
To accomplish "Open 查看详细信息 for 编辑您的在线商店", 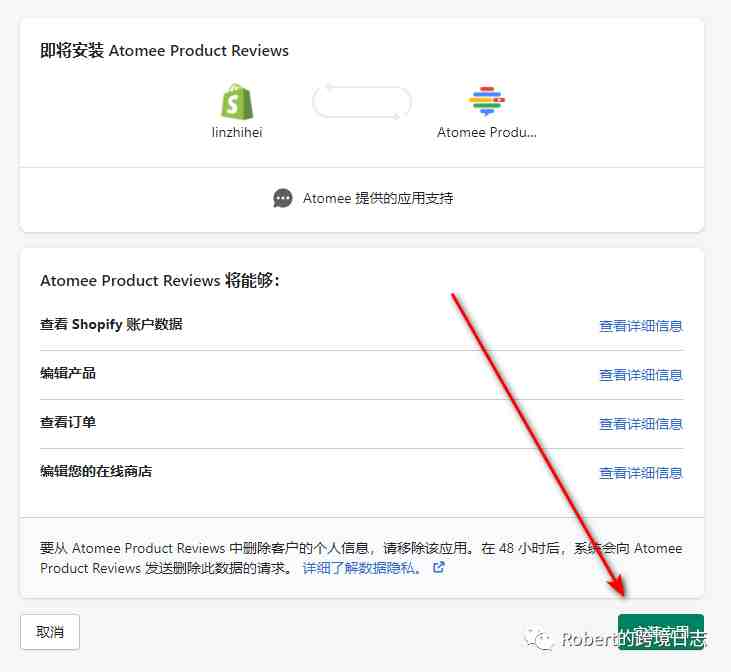I will click(x=641, y=473).
